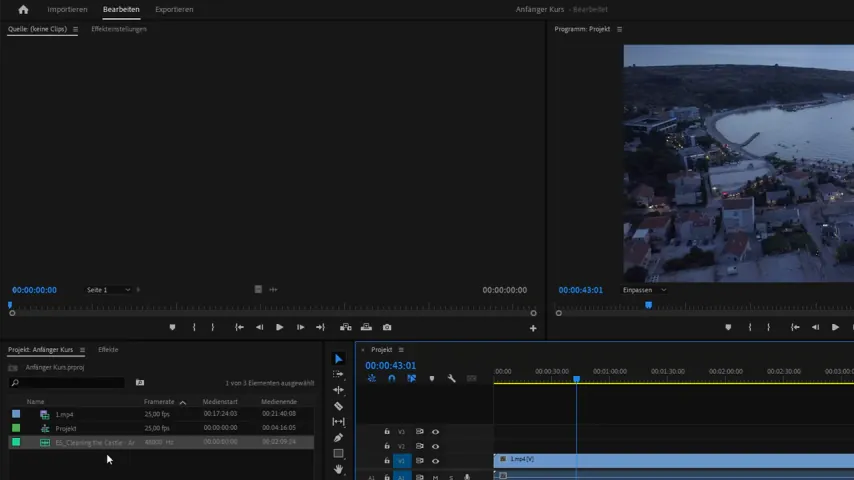Toggle track lock on V2
The width and height of the screenshot is (854, 480).
387,446
